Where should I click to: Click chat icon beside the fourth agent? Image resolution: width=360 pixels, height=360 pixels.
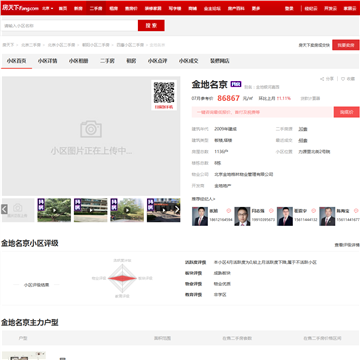(x=356, y=211)
